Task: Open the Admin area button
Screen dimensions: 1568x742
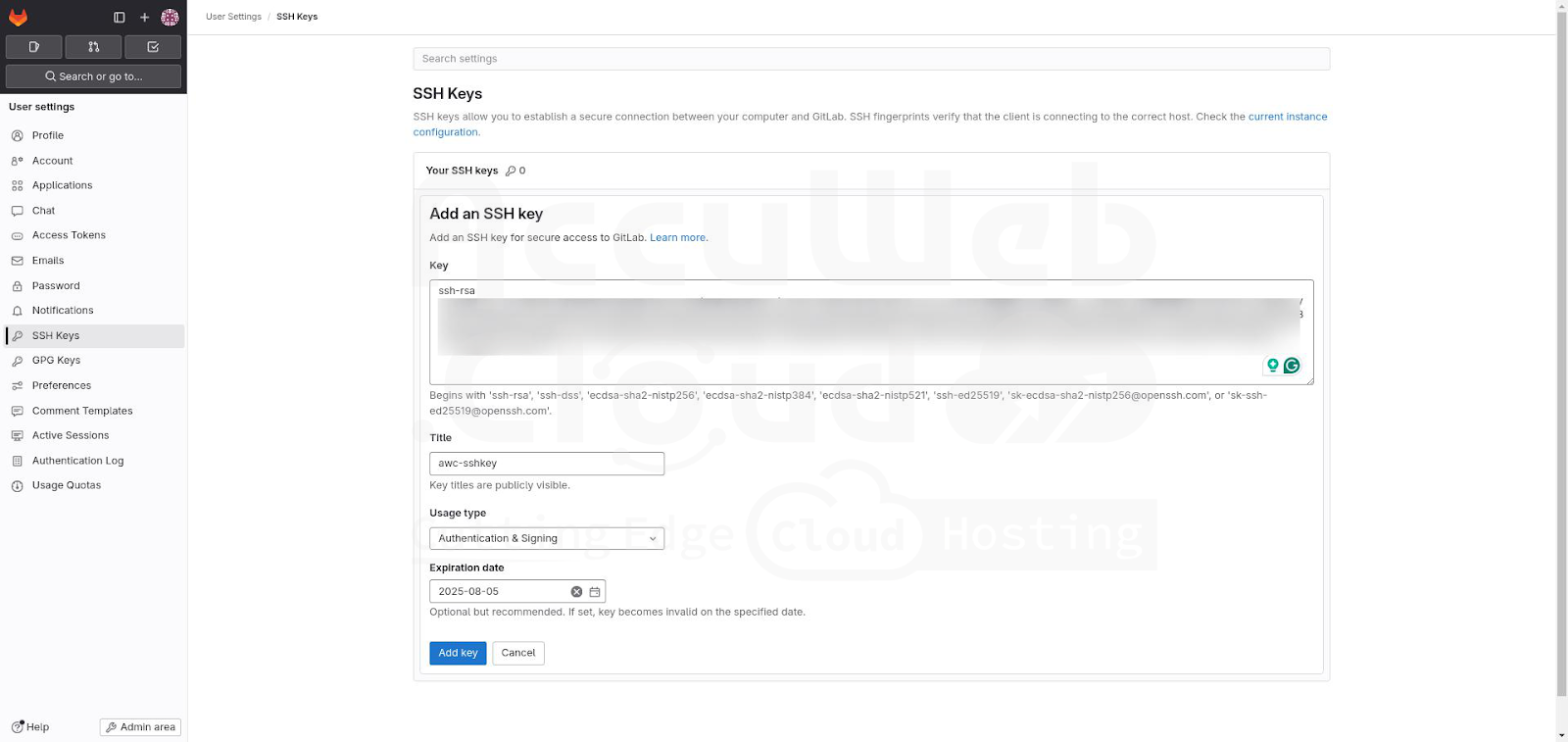Action: point(140,727)
